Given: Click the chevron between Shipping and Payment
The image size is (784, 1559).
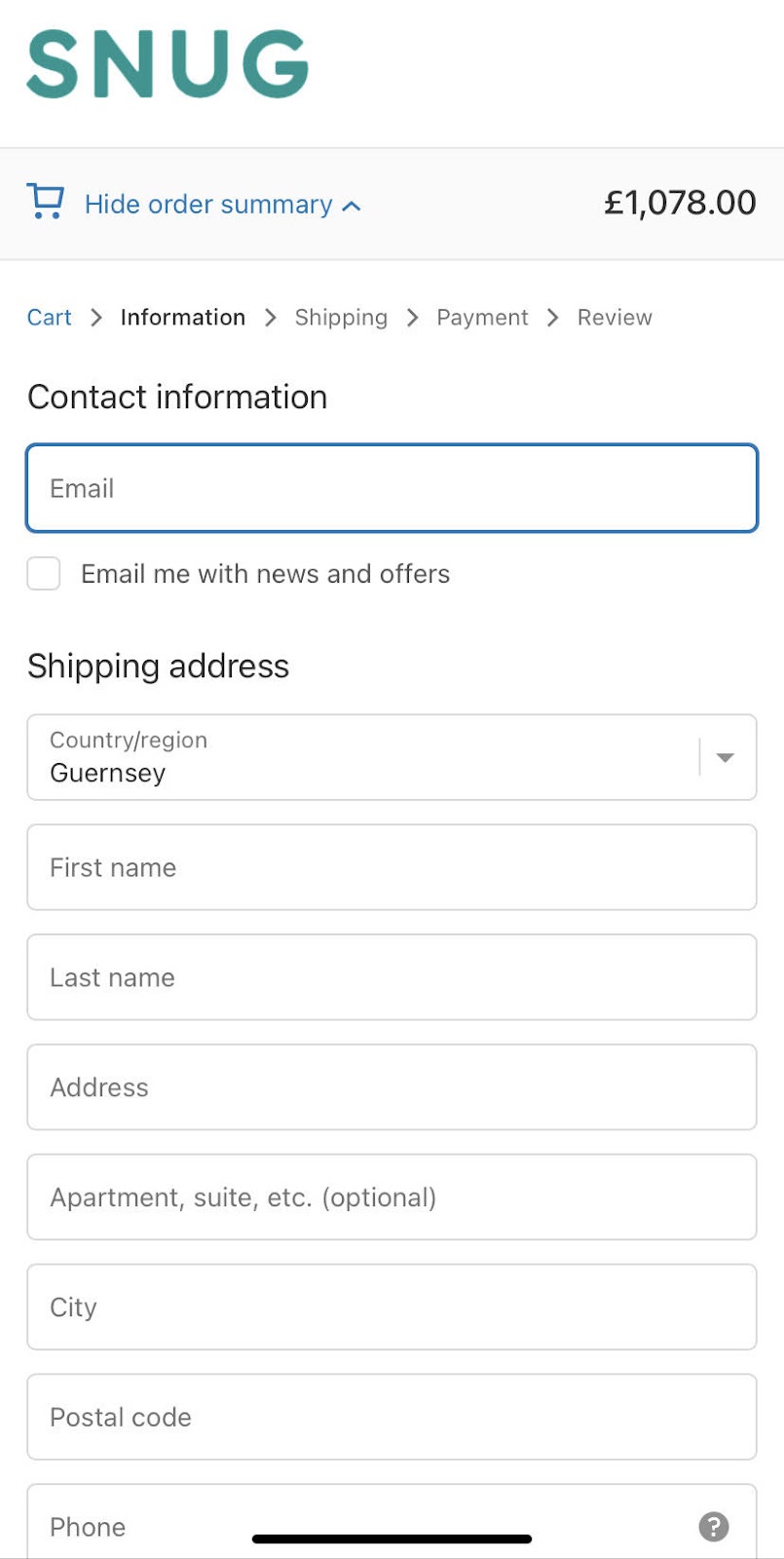Looking at the screenshot, I should 412,317.
